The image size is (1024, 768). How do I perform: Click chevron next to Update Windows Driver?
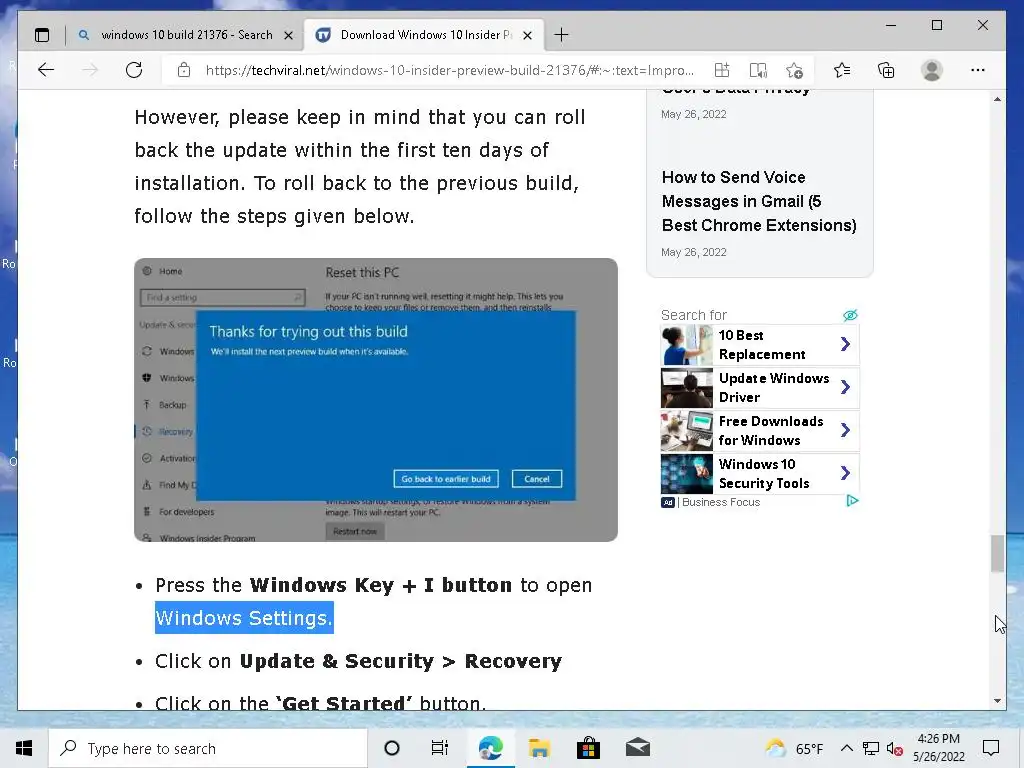(x=846, y=387)
